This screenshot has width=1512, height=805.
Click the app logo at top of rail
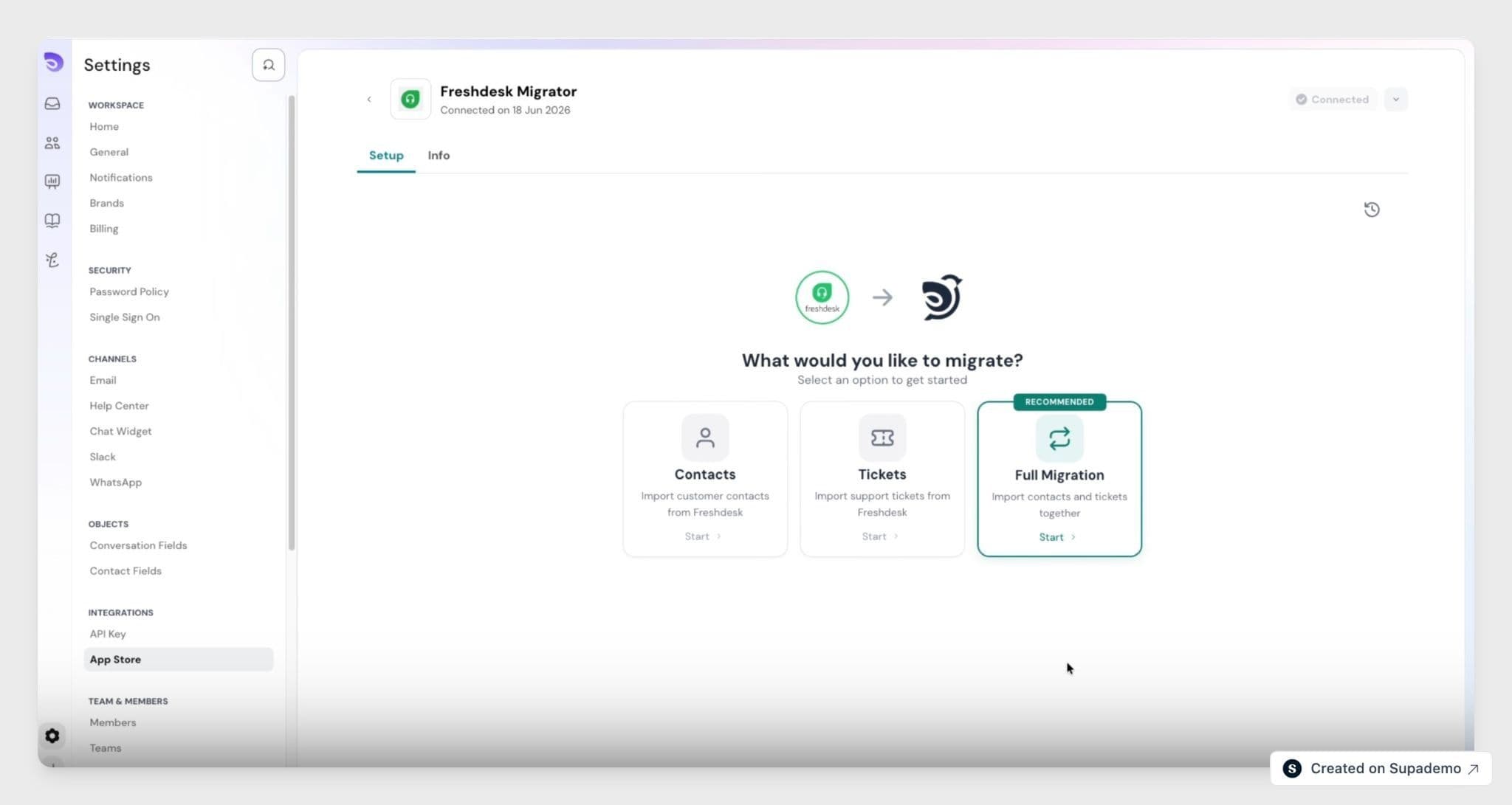(x=53, y=62)
